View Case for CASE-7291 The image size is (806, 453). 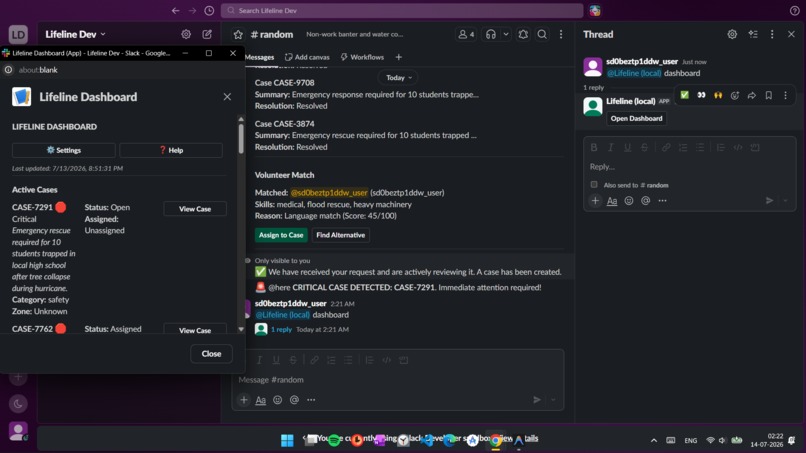[195, 209]
